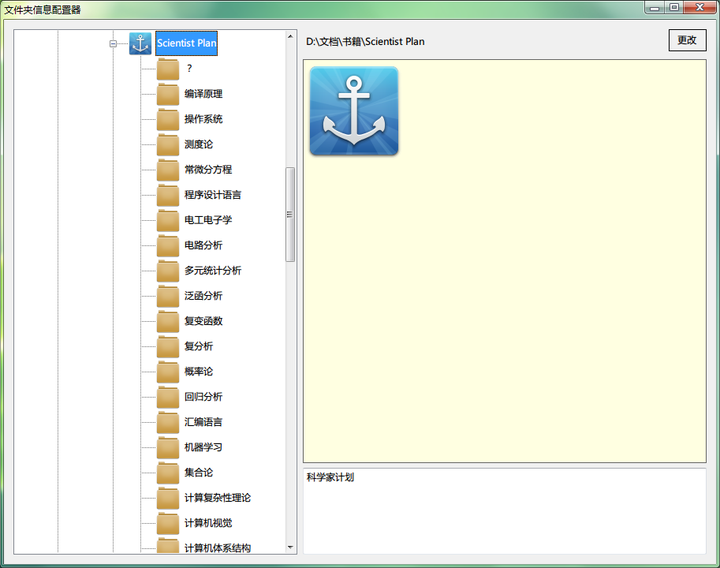Select the 集合论 folder label
This screenshot has width=720, height=568.
click(x=199, y=472)
